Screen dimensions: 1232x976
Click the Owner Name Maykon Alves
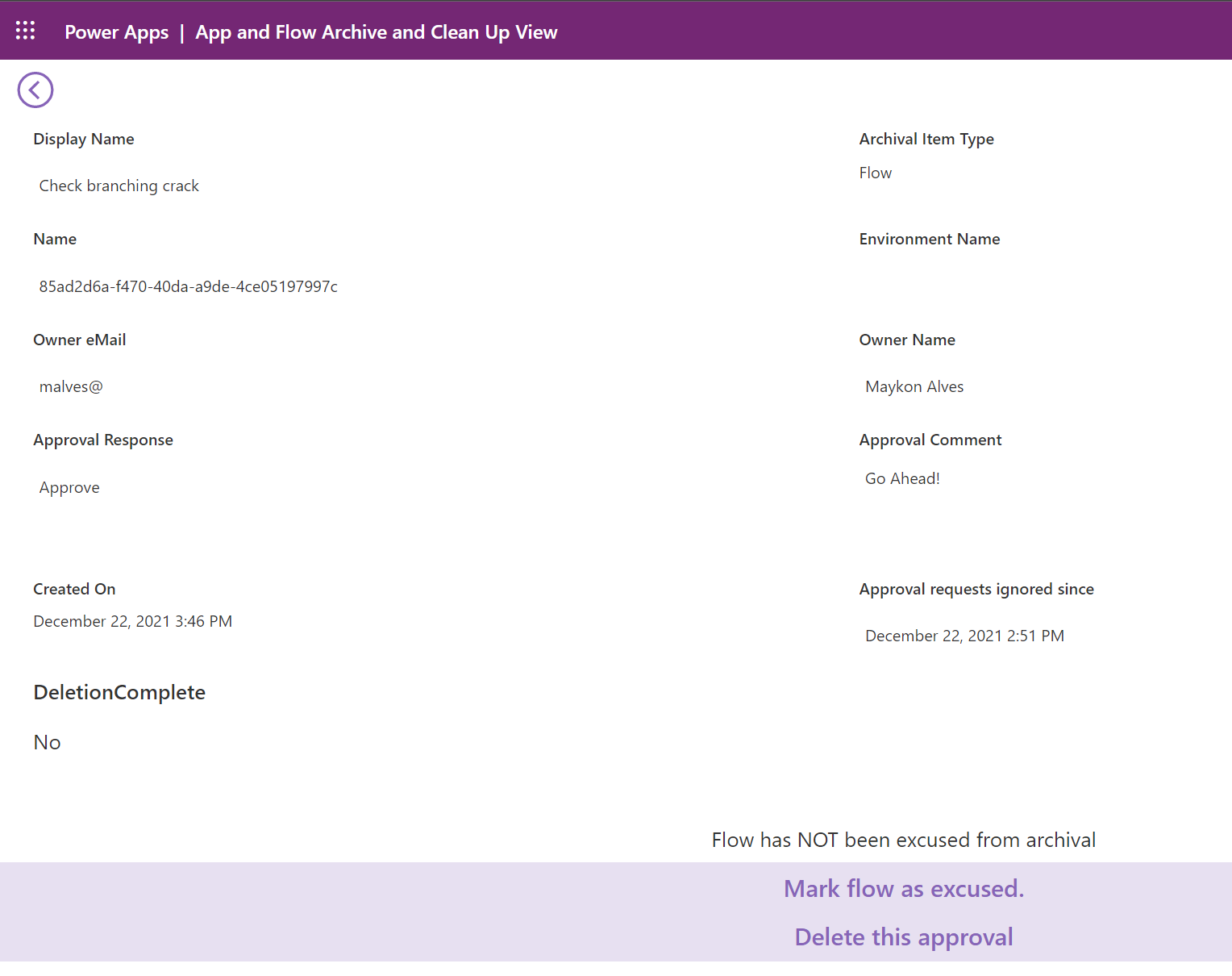(914, 386)
